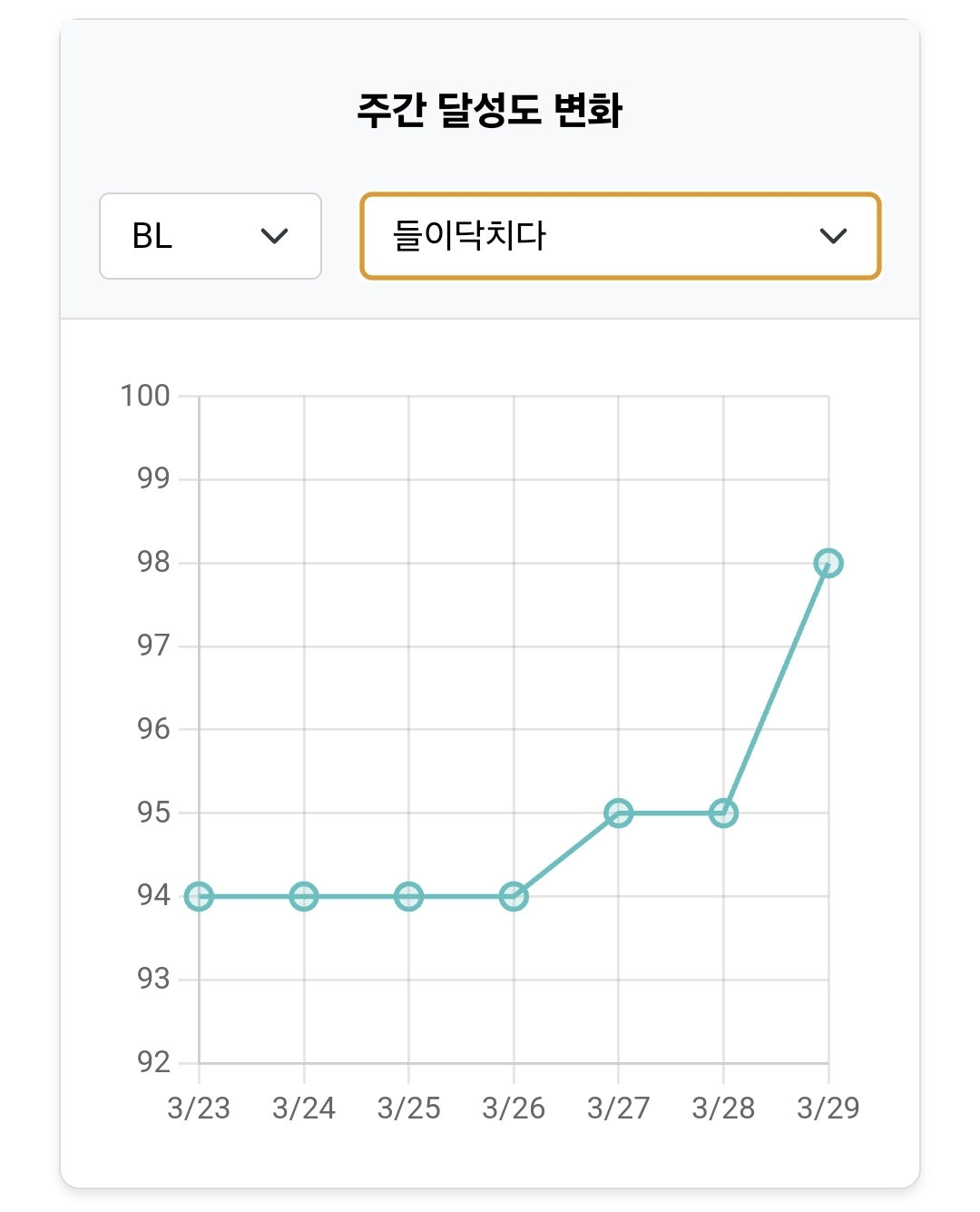The image size is (980, 1212).
Task: Click the 3/27 x-axis date label
Action: click(619, 1109)
